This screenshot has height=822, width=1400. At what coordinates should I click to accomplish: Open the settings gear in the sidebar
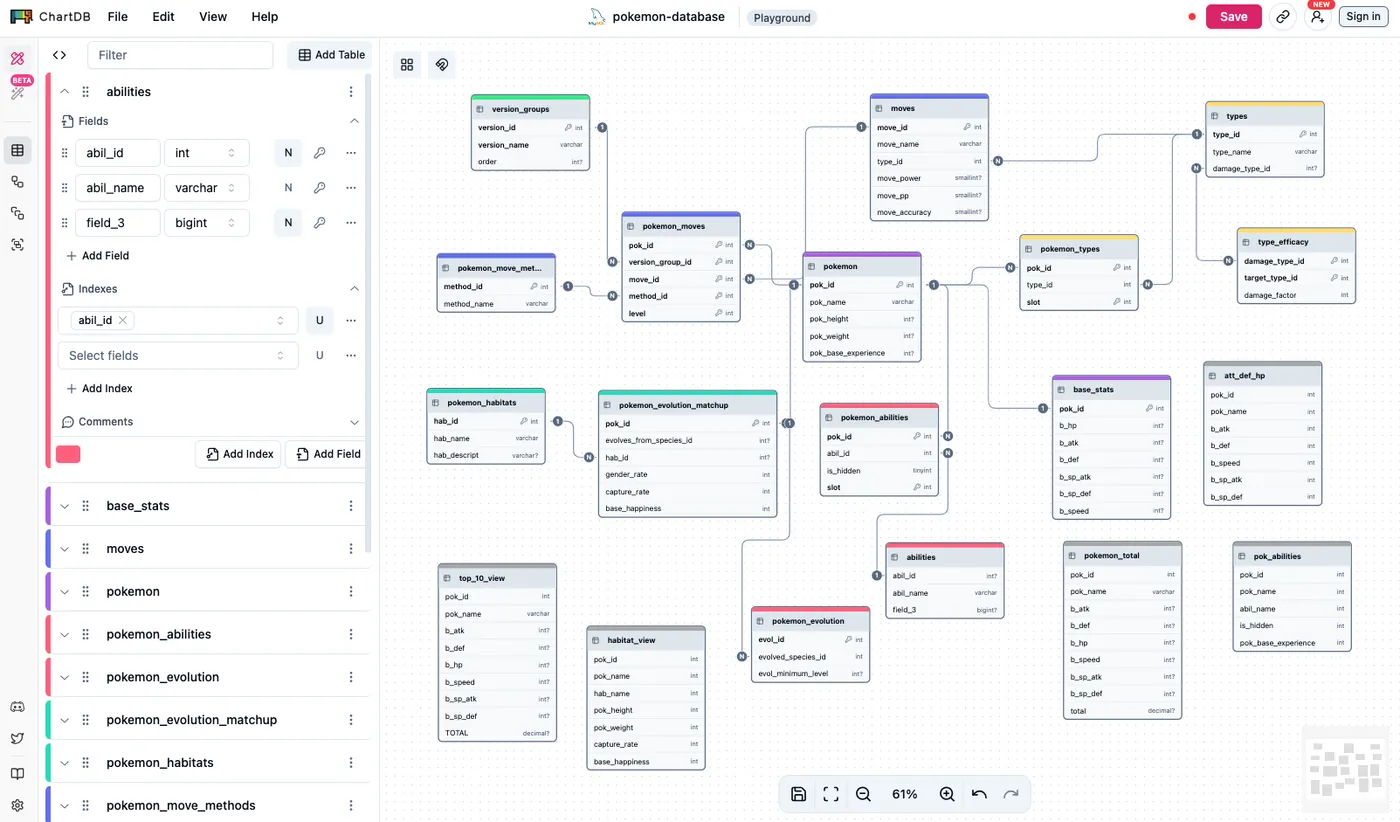(x=17, y=805)
